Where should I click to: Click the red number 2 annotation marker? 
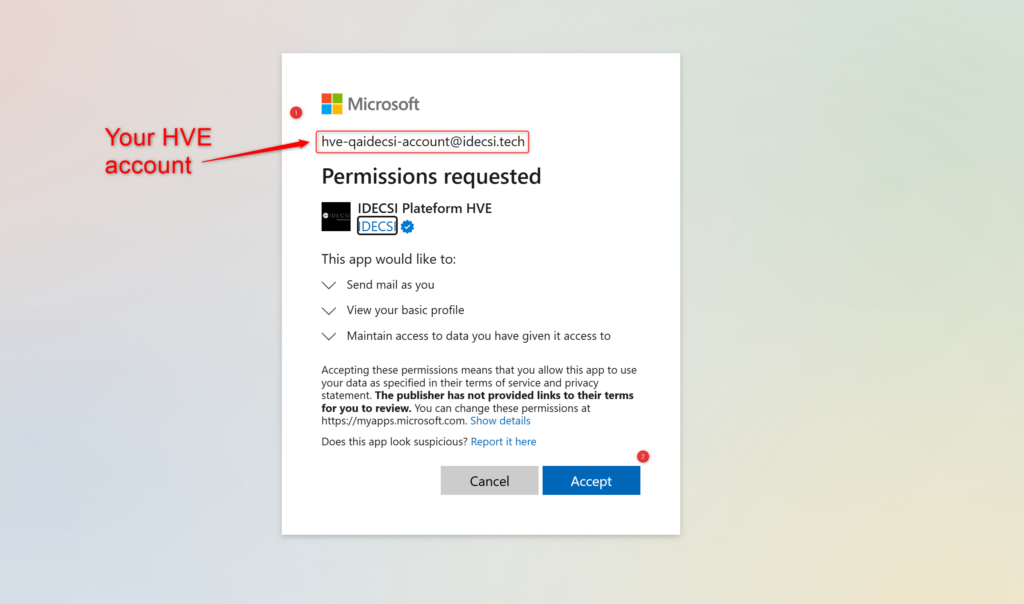coord(643,456)
